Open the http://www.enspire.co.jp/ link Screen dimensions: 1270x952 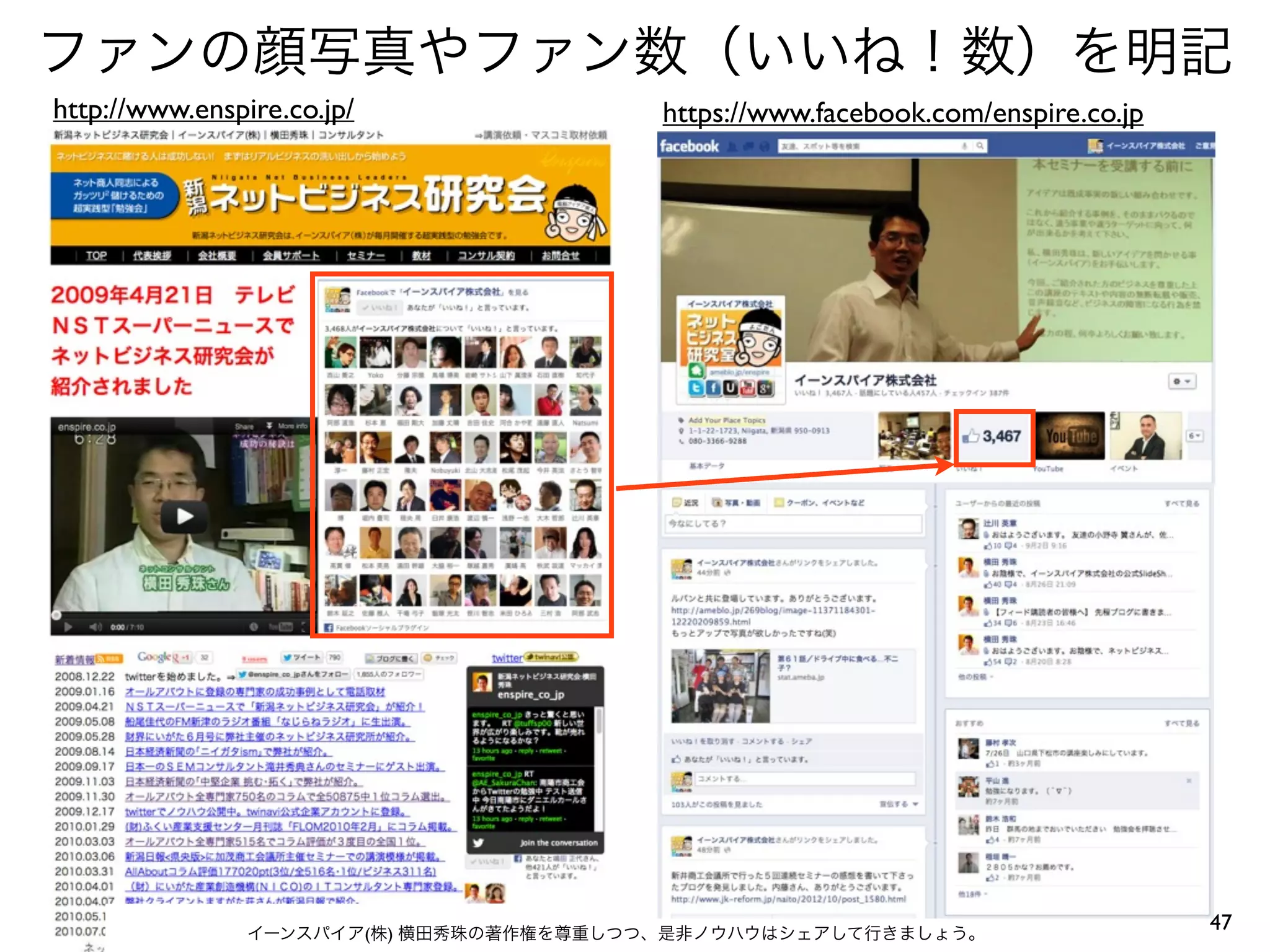coord(203,110)
